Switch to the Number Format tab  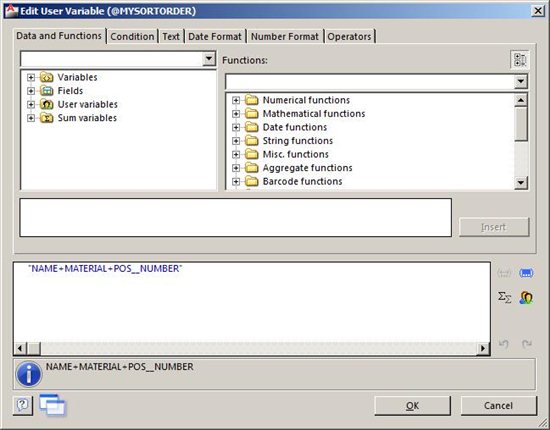(284, 36)
